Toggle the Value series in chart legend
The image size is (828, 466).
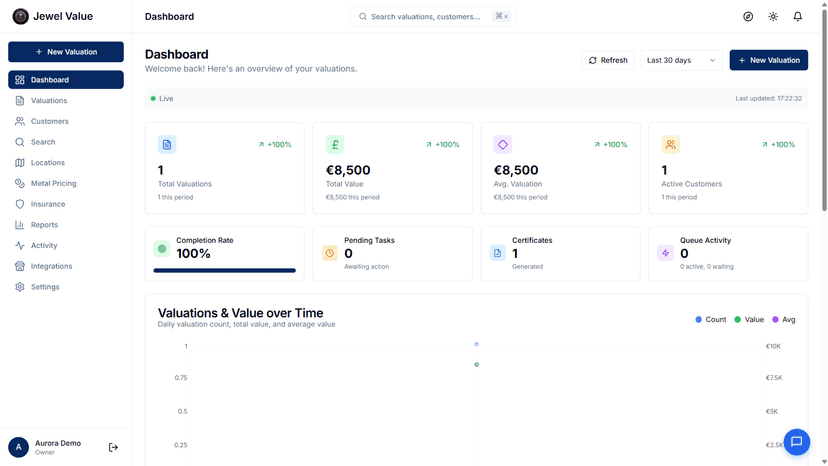(x=749, y=320)
